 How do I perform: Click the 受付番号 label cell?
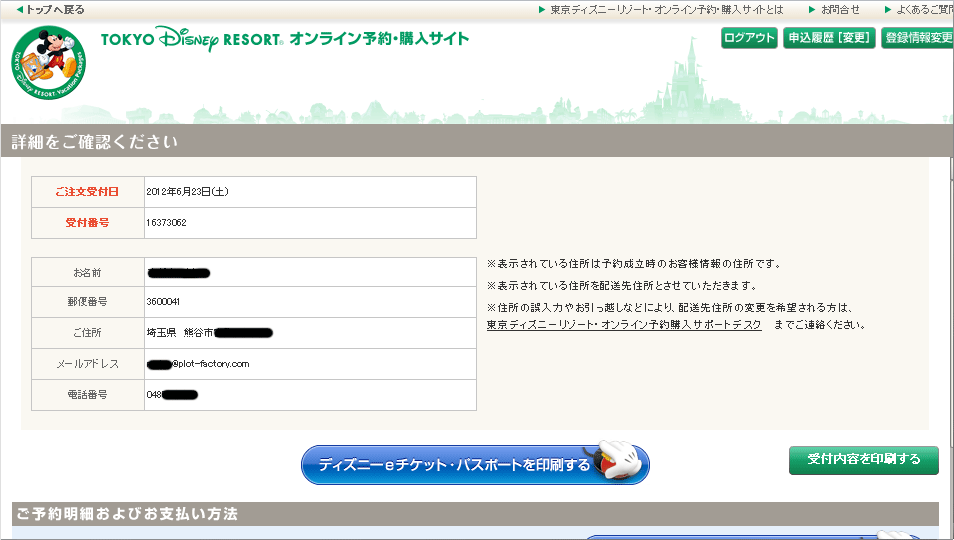(88, 223)
